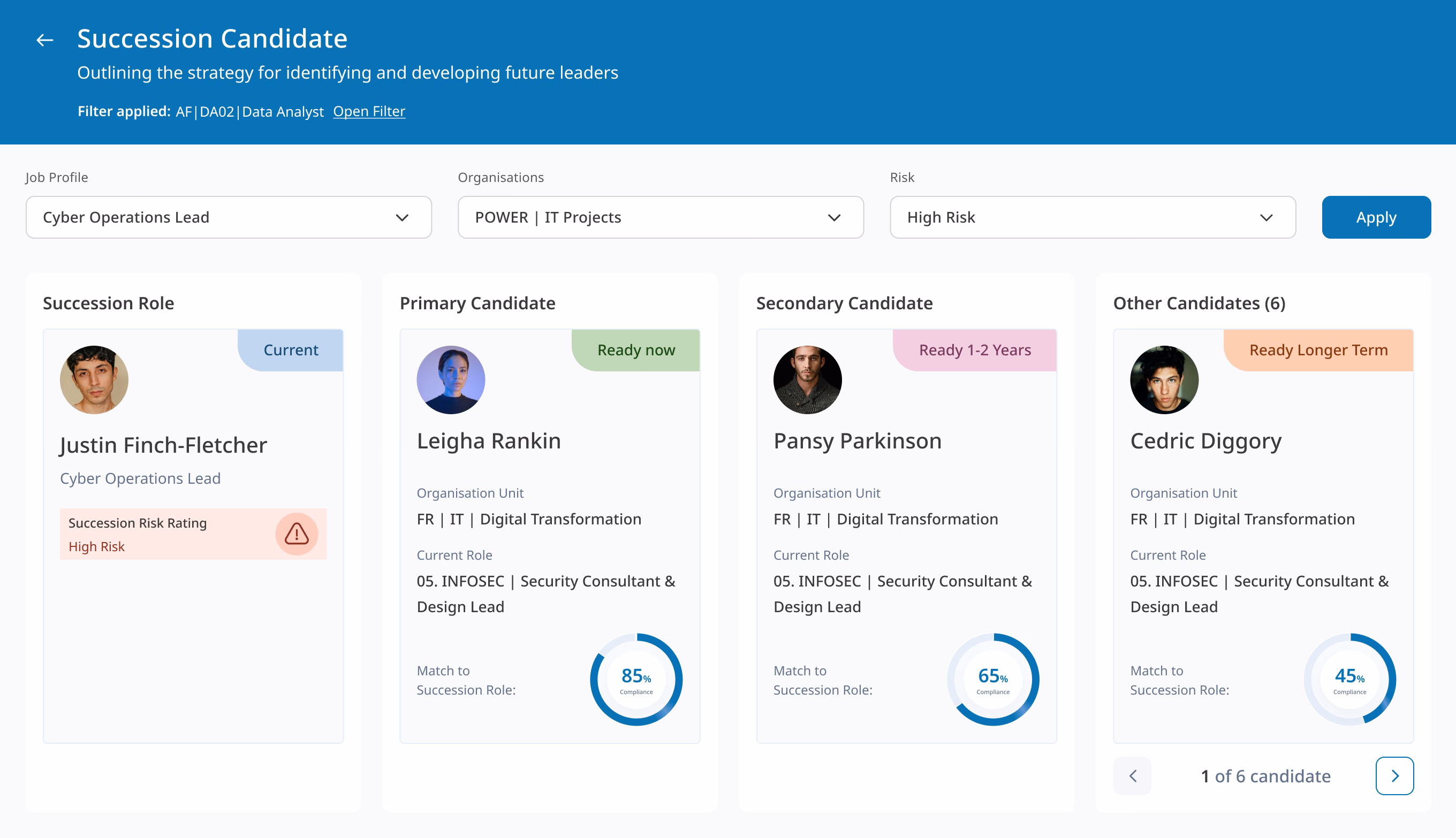This screenshot has width=1456, height=838.
Task: Select the name Justin Finch-Fletcher
Action: coord(163,445)
